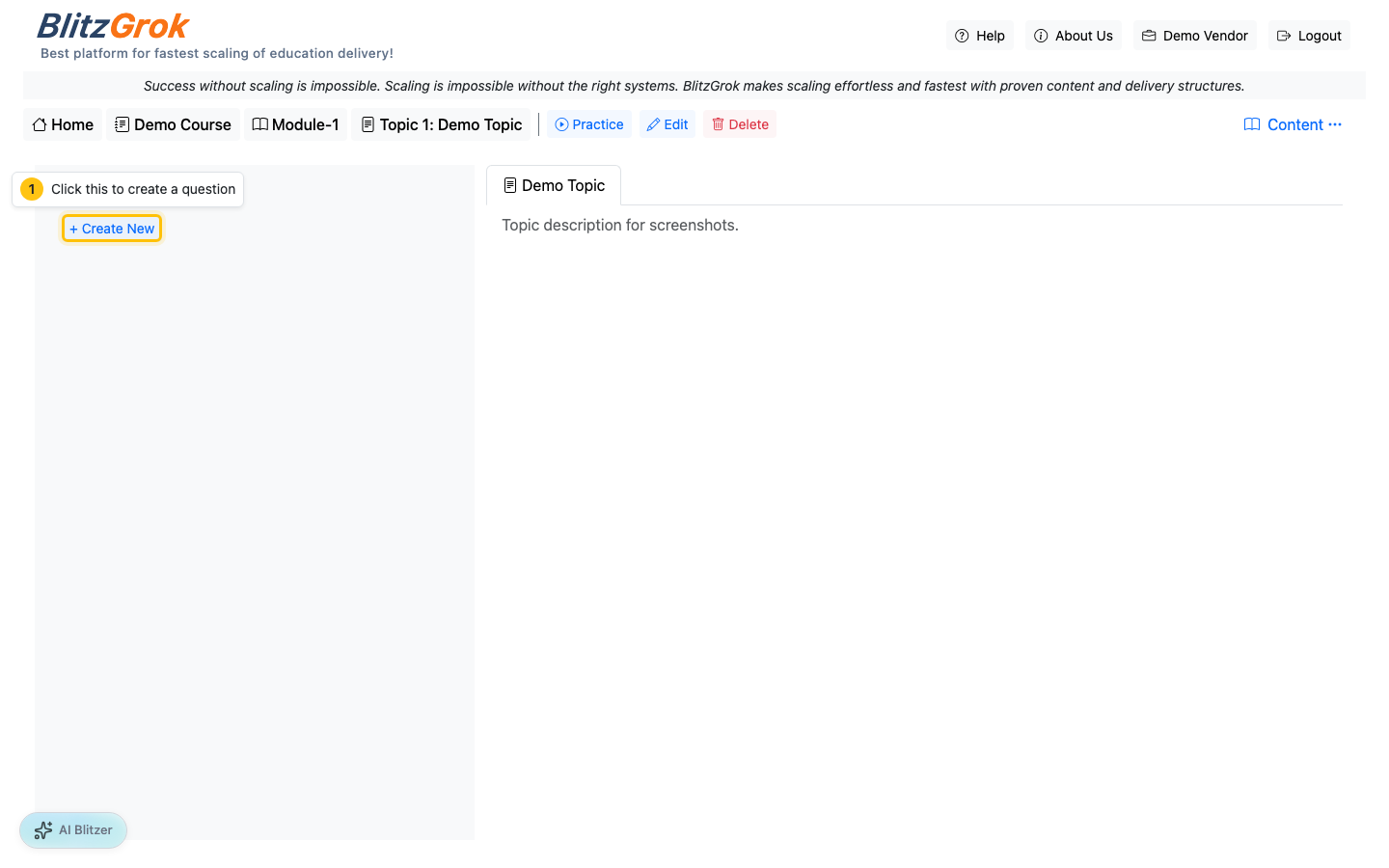Click the Help question mark button

click(x=979, y=36)
